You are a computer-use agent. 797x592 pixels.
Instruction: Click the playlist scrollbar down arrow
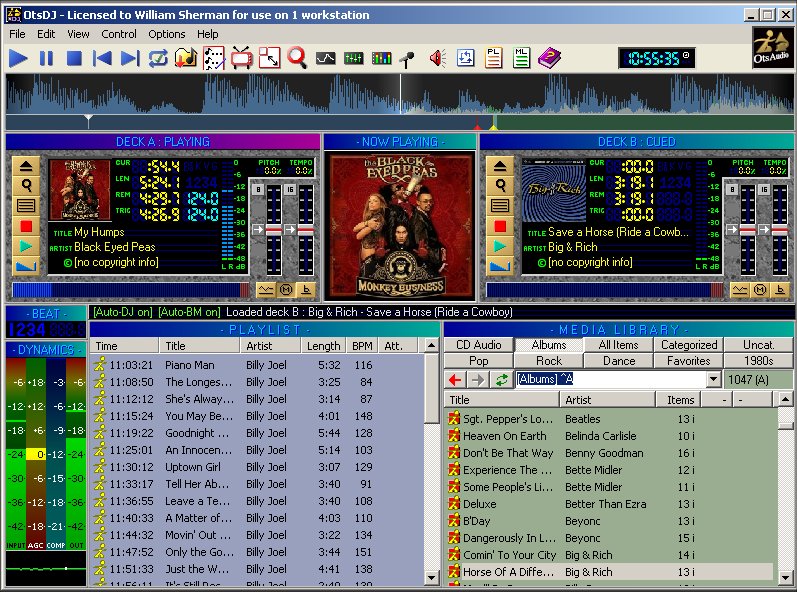point(431,577)
